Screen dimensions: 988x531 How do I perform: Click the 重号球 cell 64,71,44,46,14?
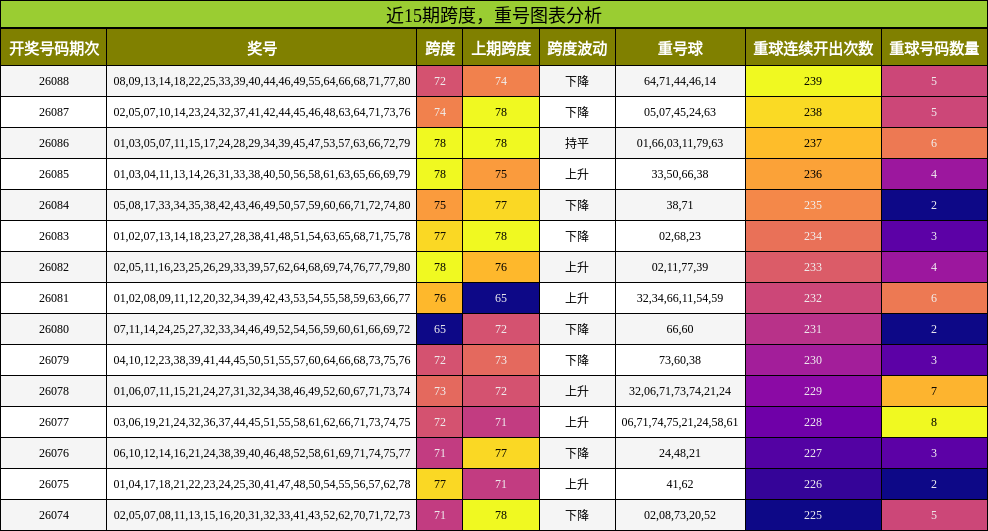tap(680, 81)
